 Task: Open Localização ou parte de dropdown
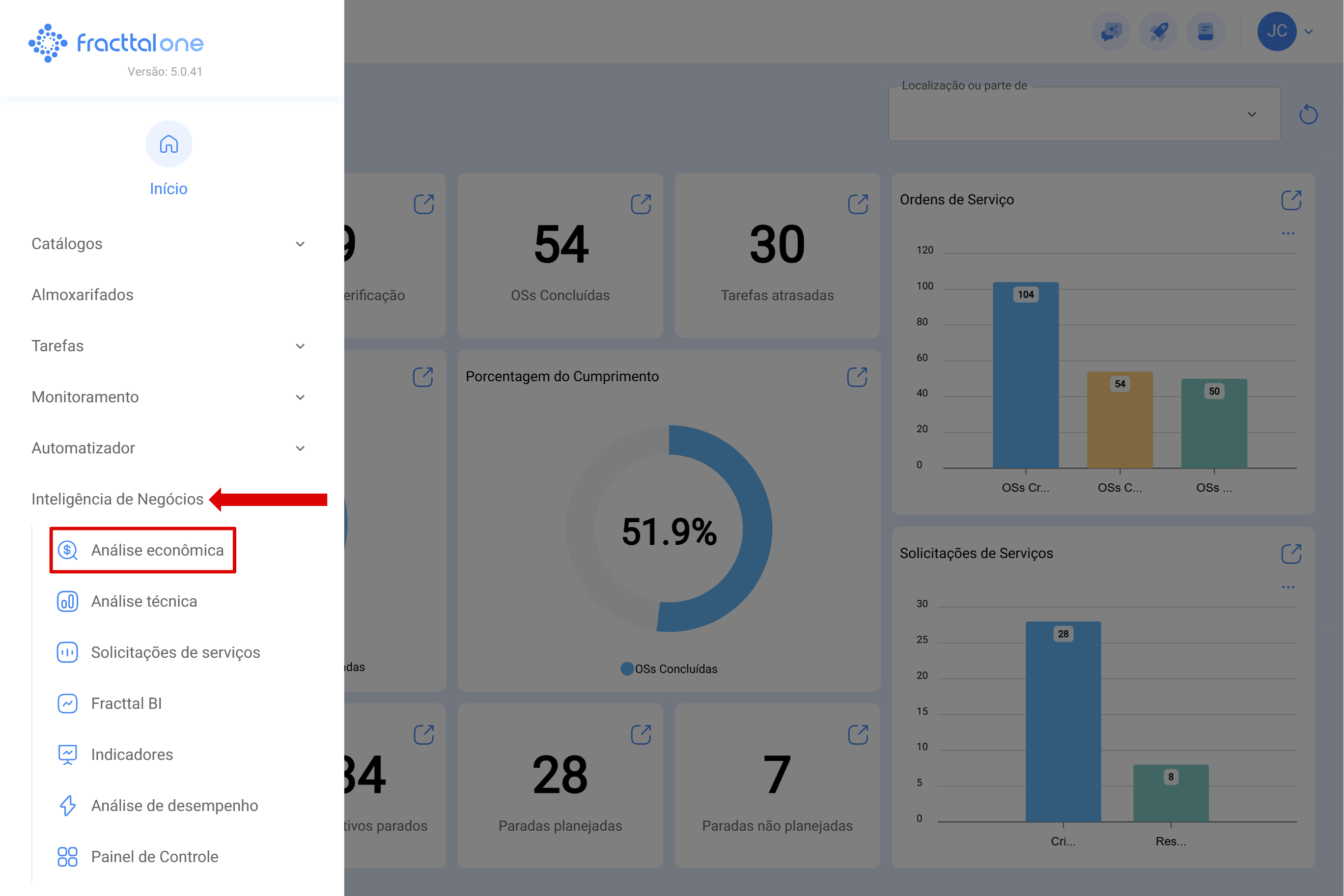pyautogui.click(x=1084, y=113)
